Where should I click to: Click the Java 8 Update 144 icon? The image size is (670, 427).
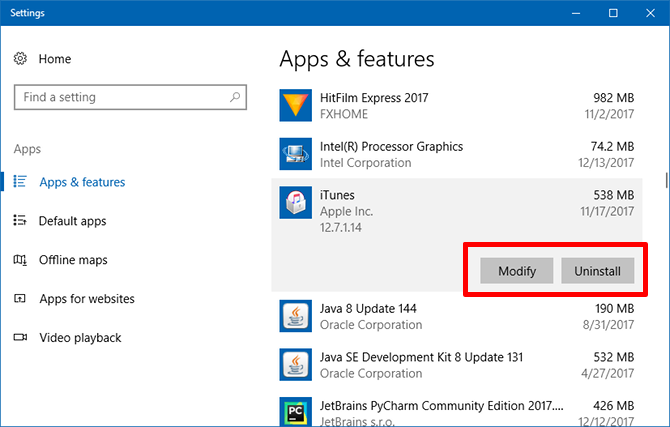(x=296, y=316)
